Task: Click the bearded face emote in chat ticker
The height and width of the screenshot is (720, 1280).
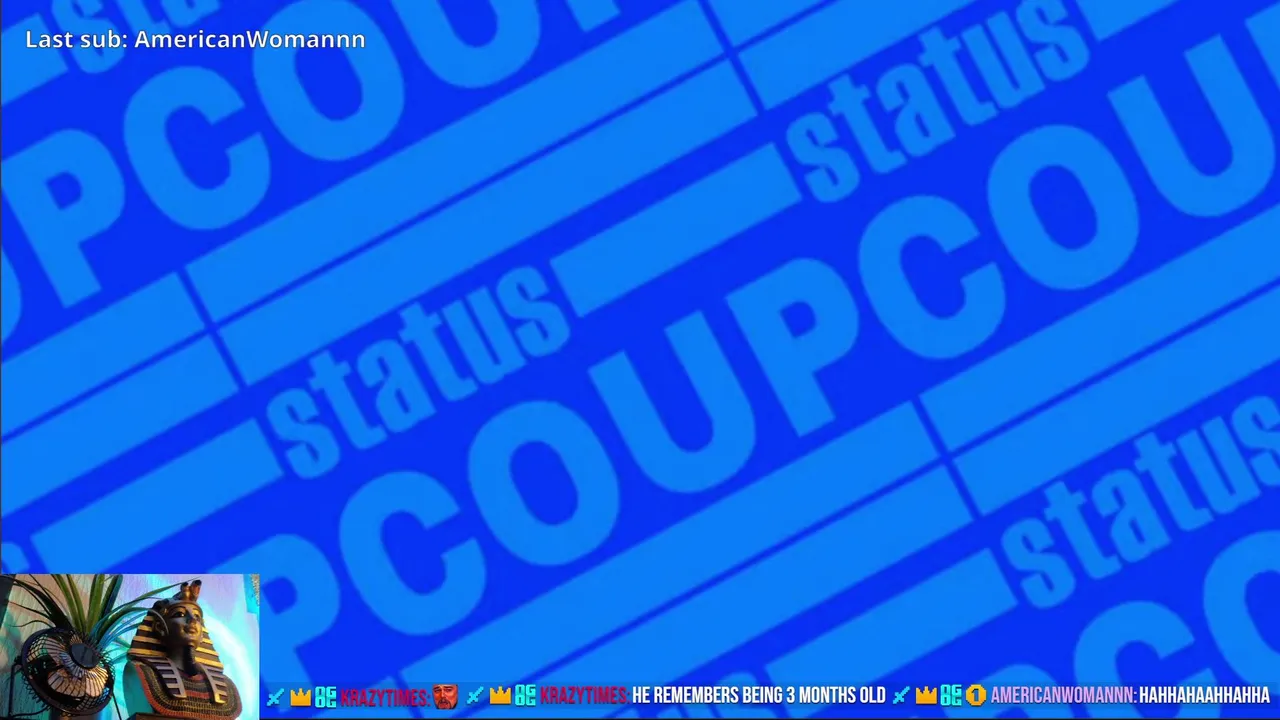Action: click(x=446, y=695)
